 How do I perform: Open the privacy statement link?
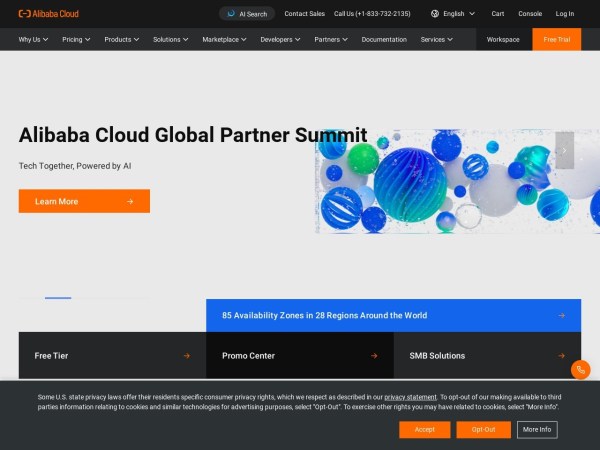[x=410, y=397]
